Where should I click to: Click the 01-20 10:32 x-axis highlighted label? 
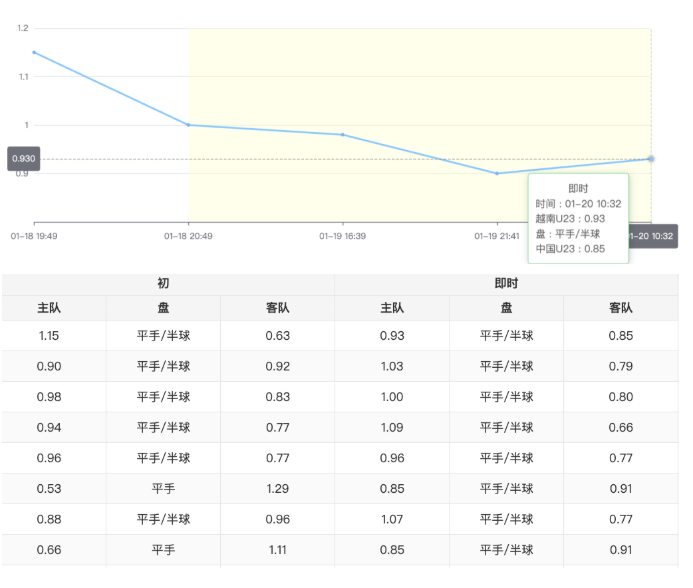[x=652, y=236]
